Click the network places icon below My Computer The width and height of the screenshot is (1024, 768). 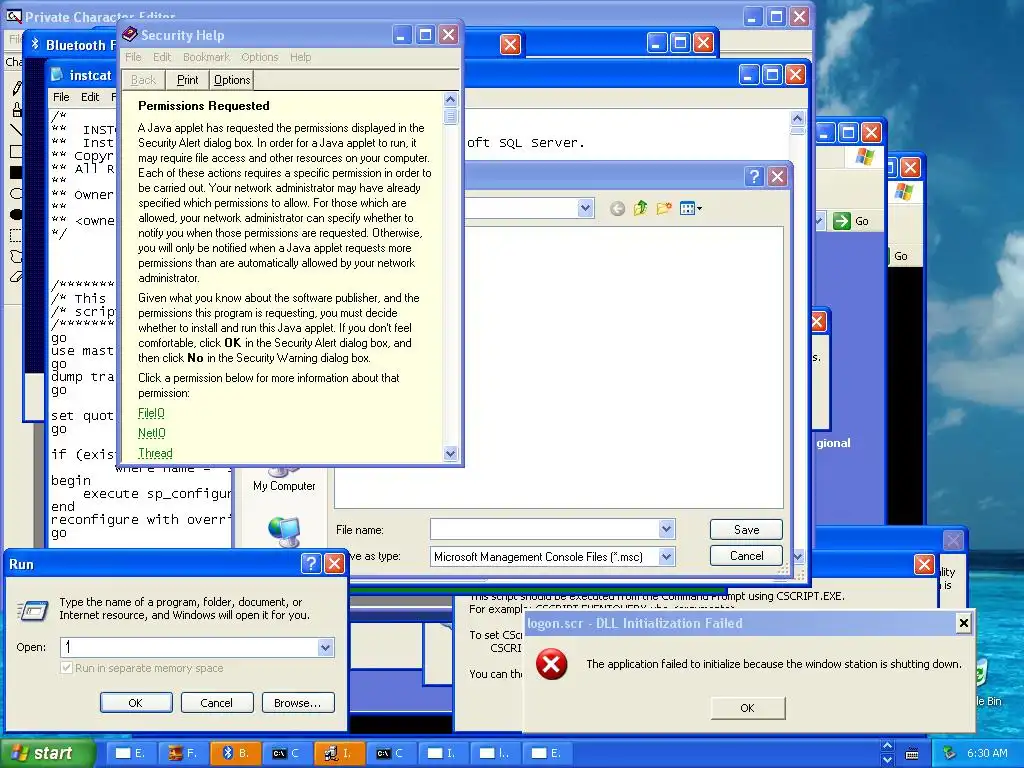tap(284, 531)
